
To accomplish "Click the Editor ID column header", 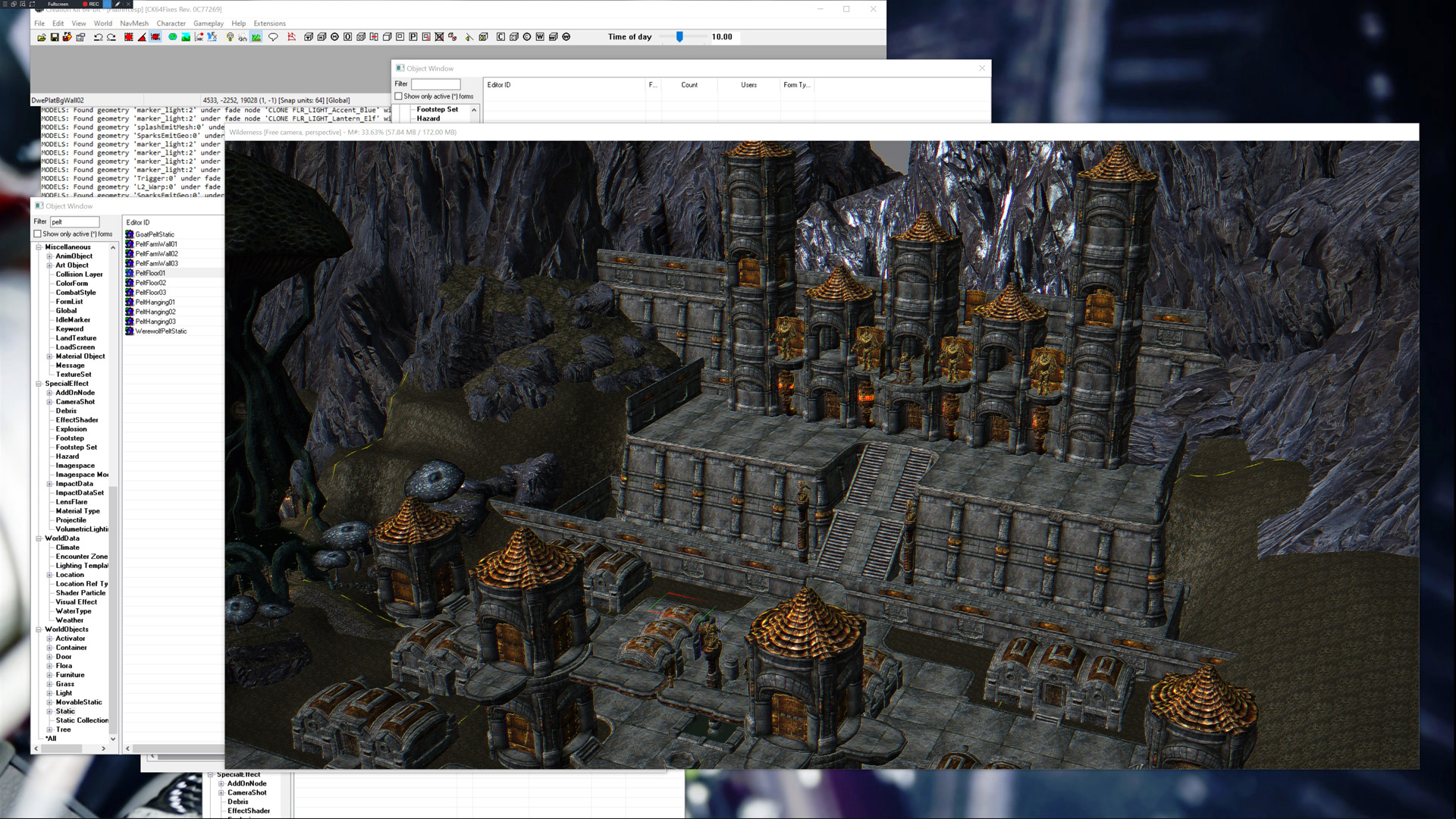I will click(499, 85).
